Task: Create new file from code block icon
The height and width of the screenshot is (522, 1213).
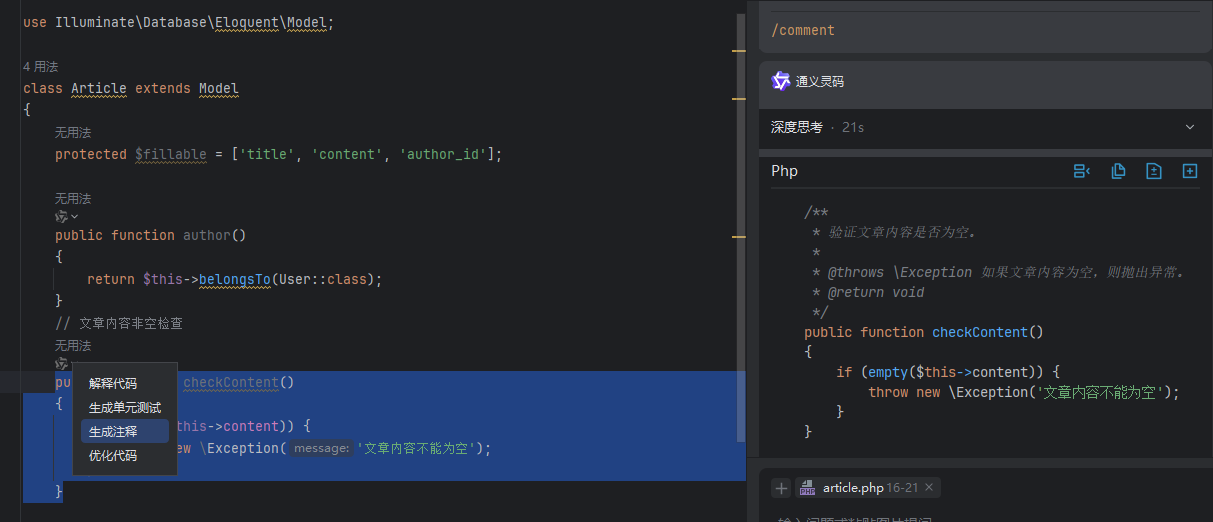Action: [x=1190, y=171]
